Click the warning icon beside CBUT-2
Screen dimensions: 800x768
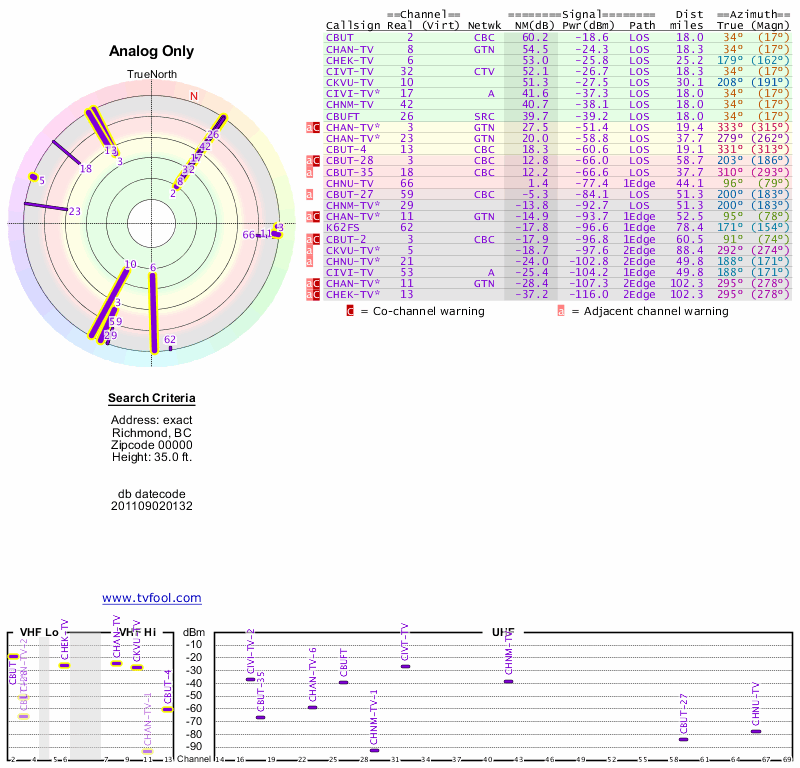(x=314, y=239)
